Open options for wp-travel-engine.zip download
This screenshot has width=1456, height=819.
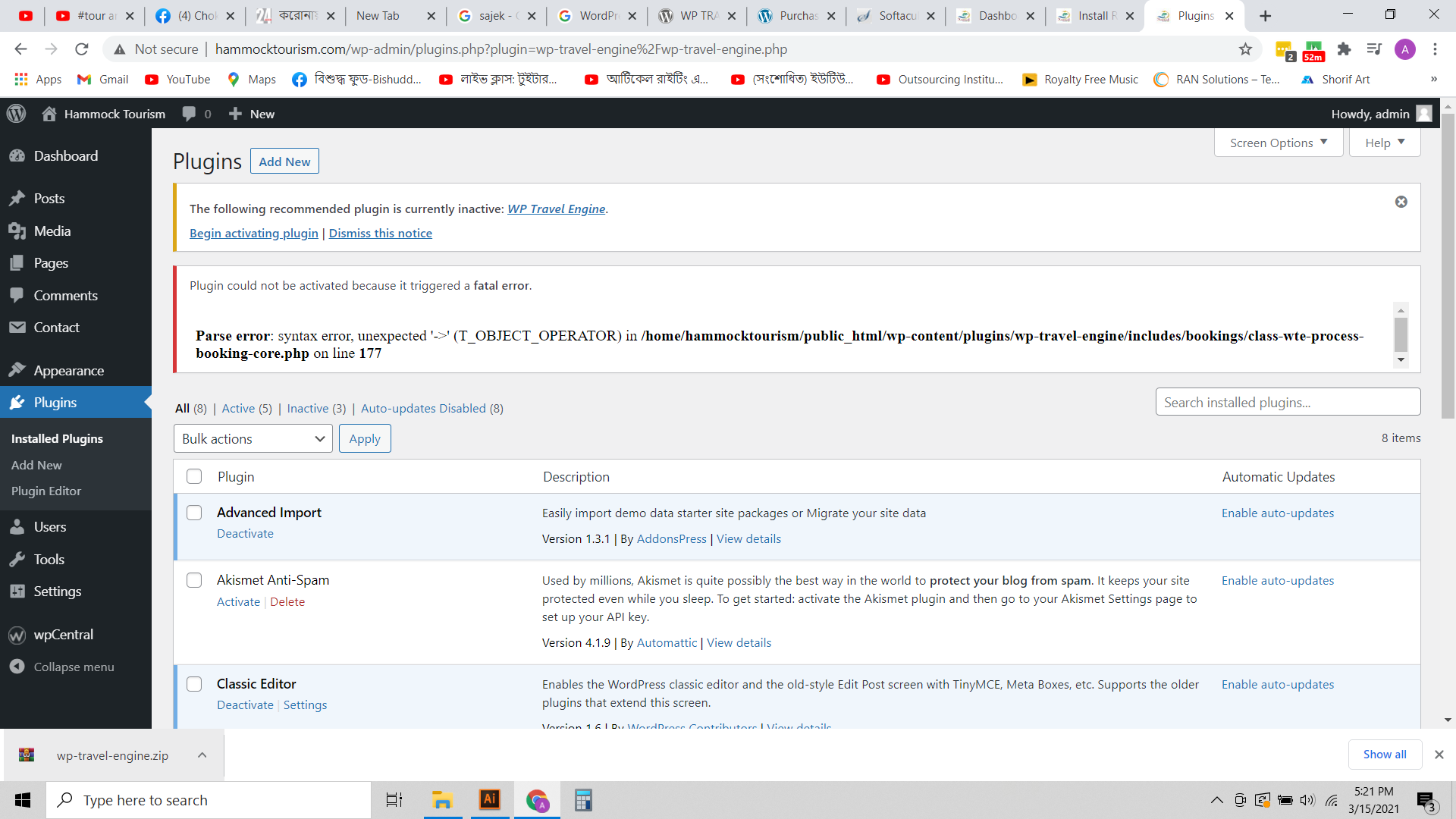(202, 755)
